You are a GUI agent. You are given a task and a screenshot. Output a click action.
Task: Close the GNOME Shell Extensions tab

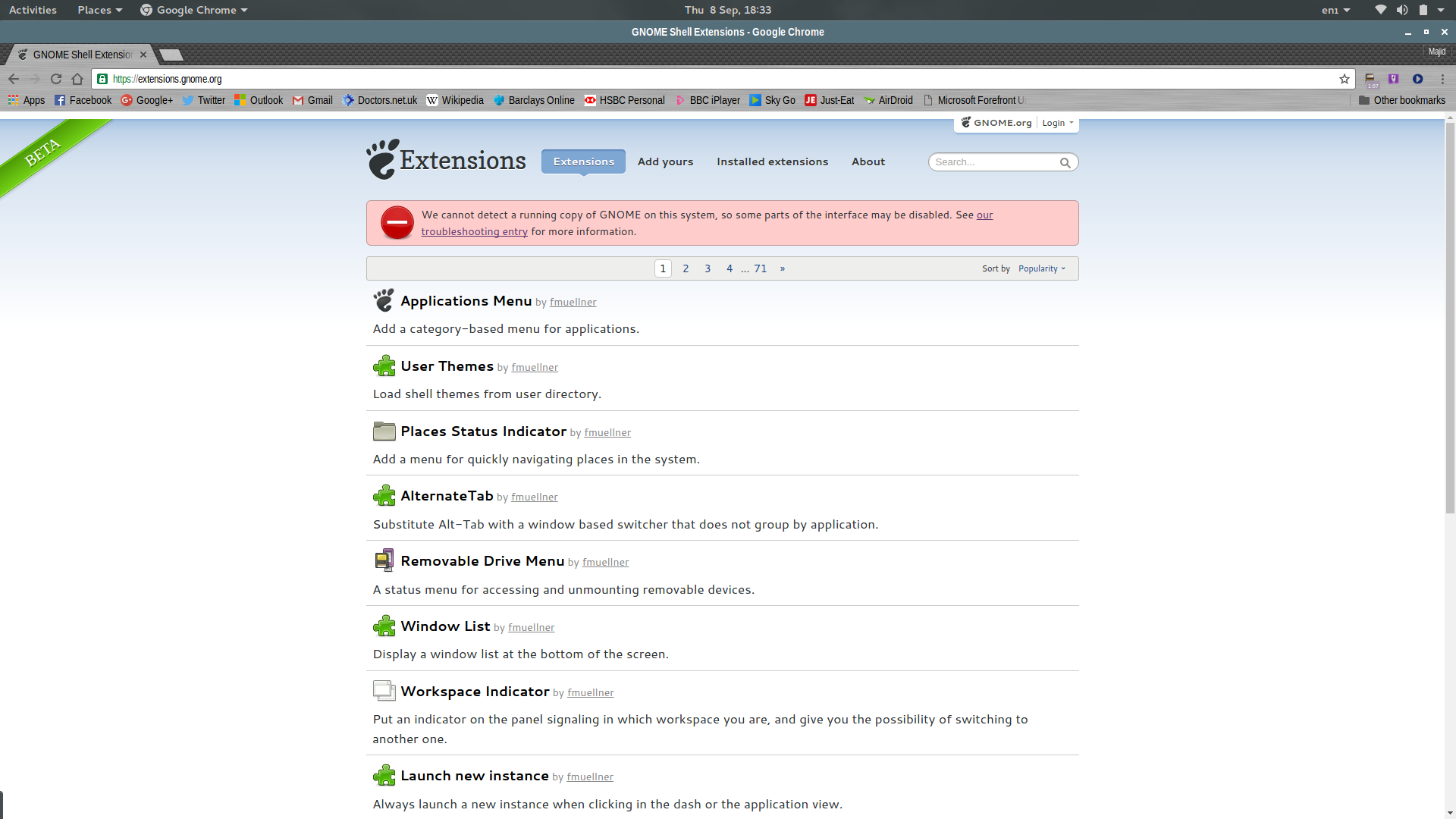143,55
